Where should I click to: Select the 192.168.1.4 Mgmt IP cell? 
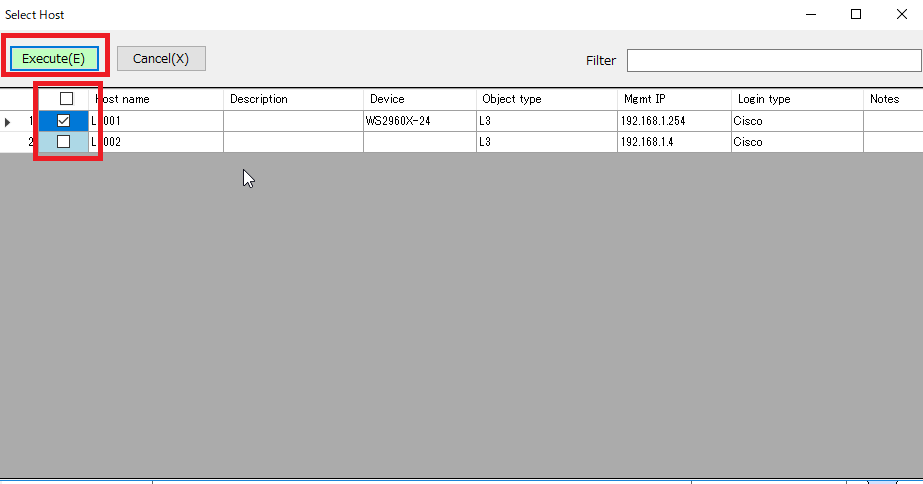(673, 142)
